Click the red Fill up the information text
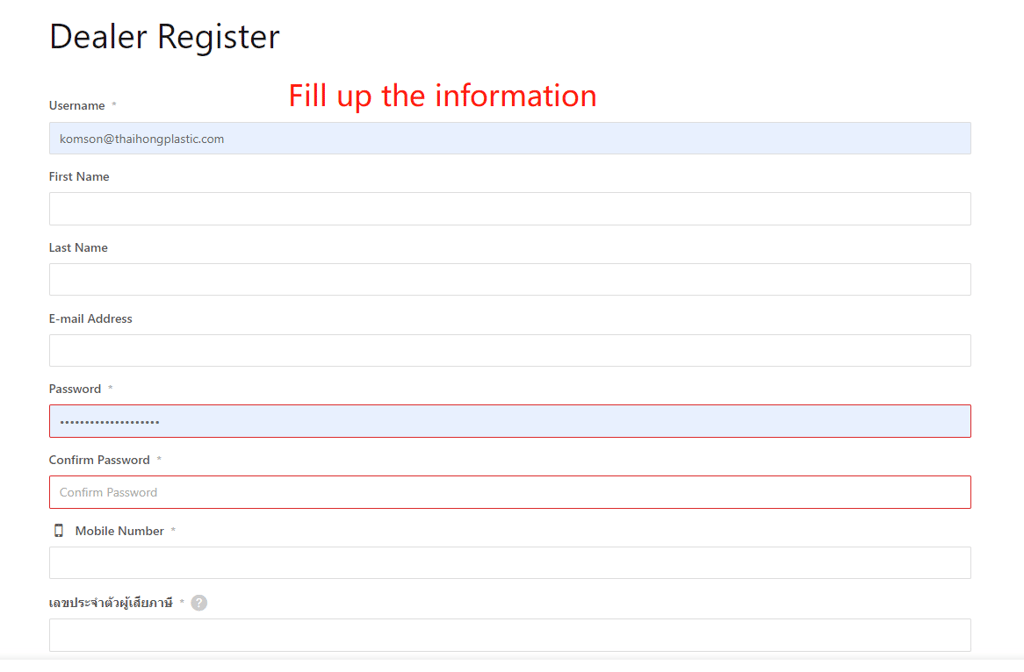 (443, 96)
